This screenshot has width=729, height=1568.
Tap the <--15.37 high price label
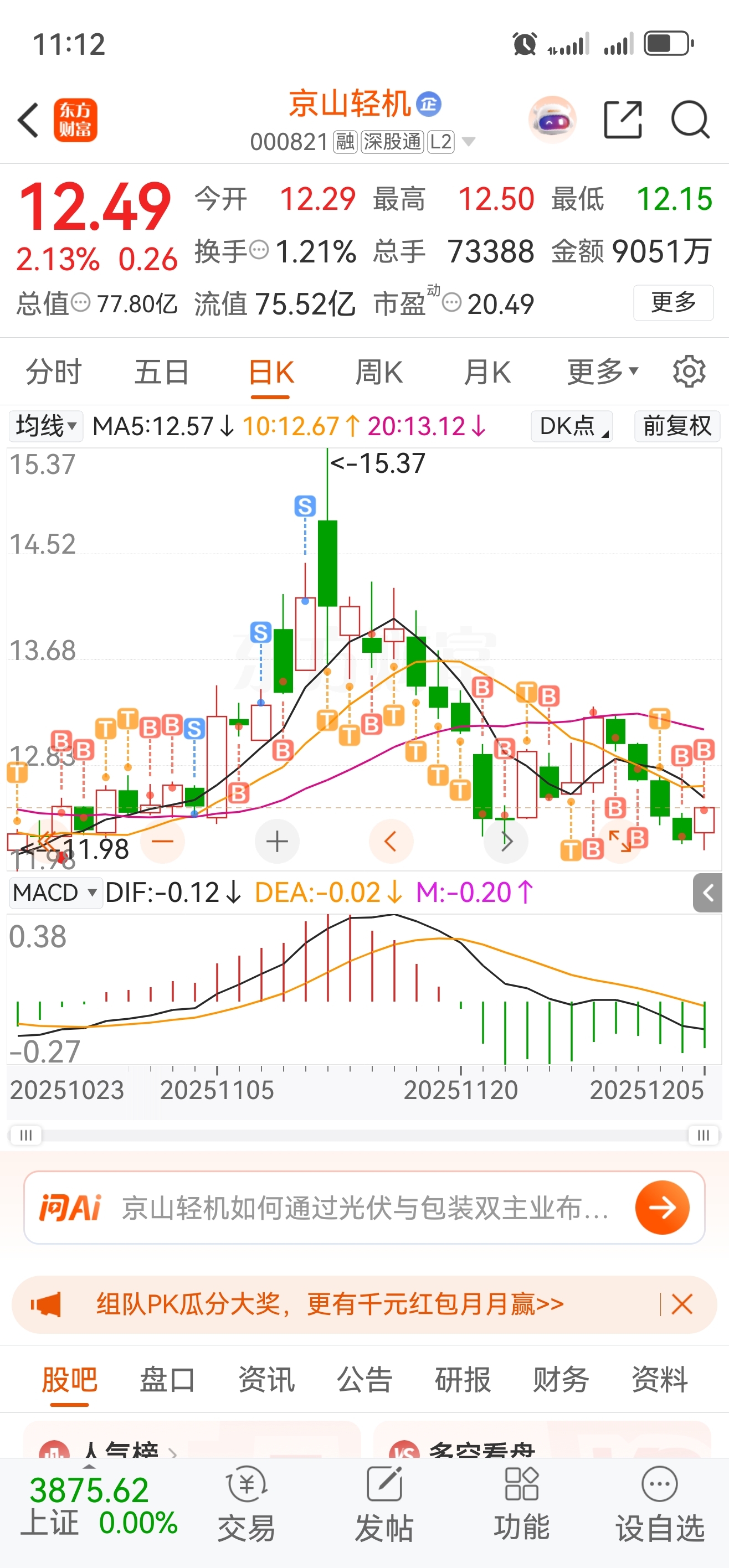pos(377,463)
